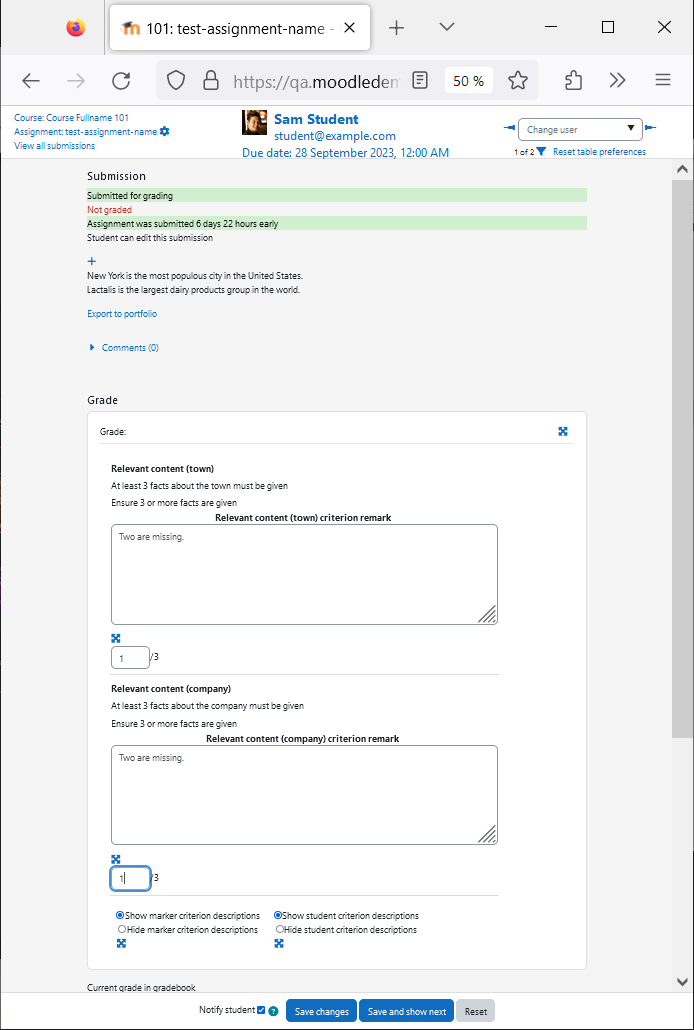
Task: Open the list all tabs chevron
Action: click(447, 27)
